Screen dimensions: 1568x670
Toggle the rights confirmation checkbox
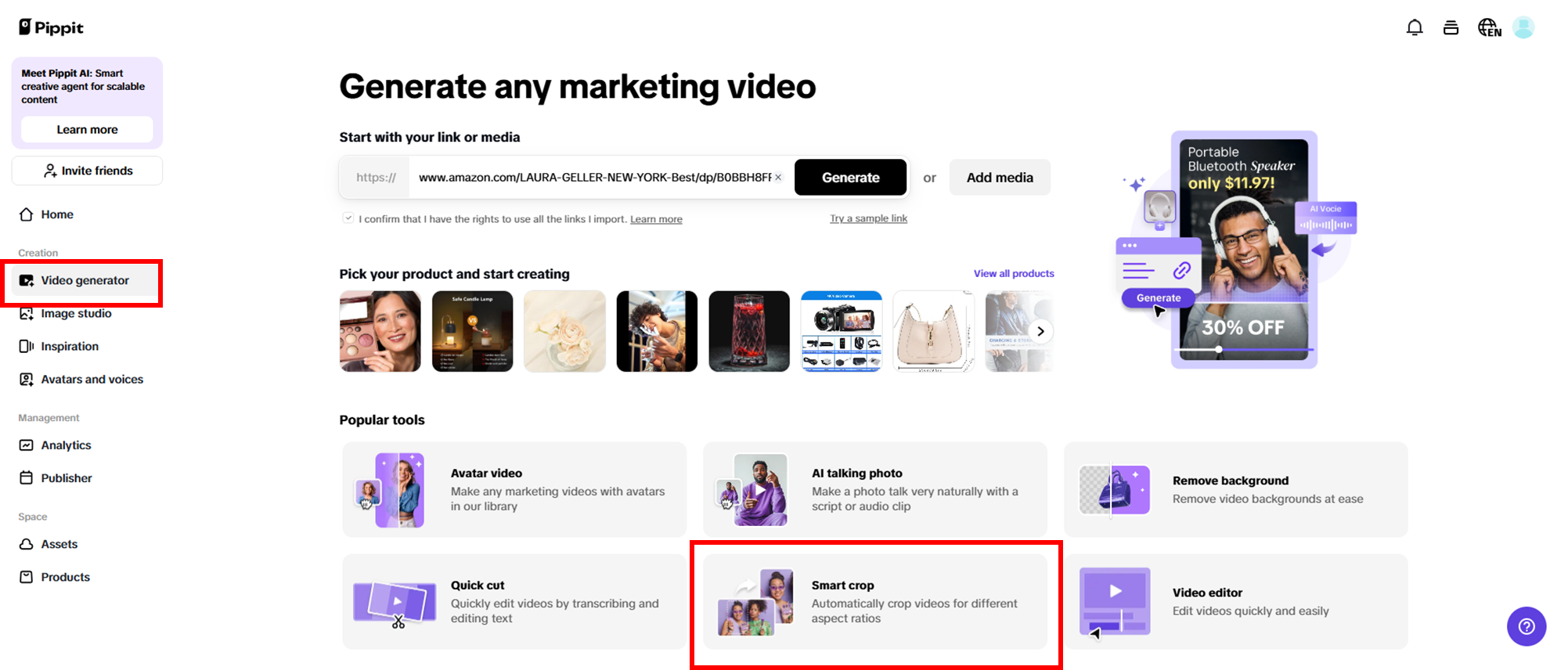click(x=348, y=218)
